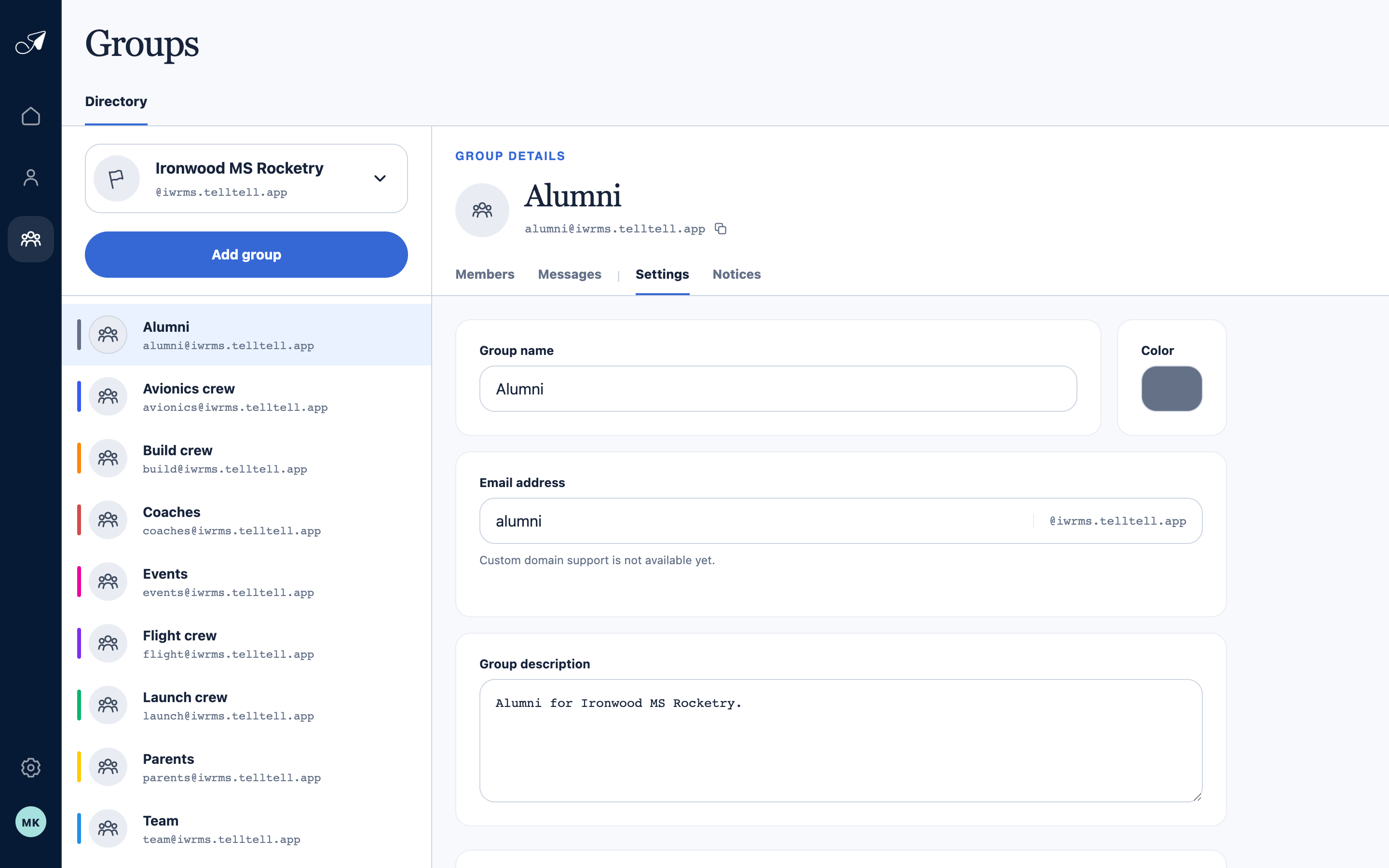Open the MK user avatar menu

tap(30, 822)
